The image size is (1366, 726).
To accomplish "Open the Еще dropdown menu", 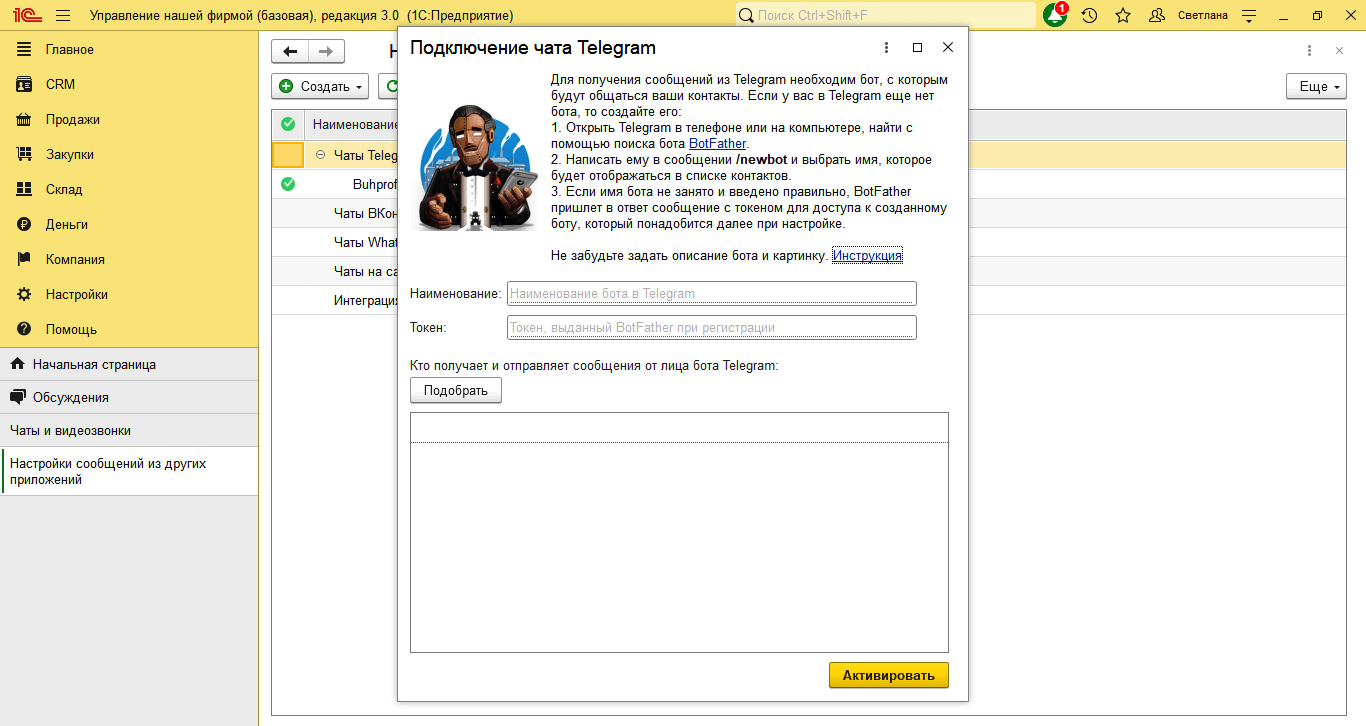I will coord(1315,87).
